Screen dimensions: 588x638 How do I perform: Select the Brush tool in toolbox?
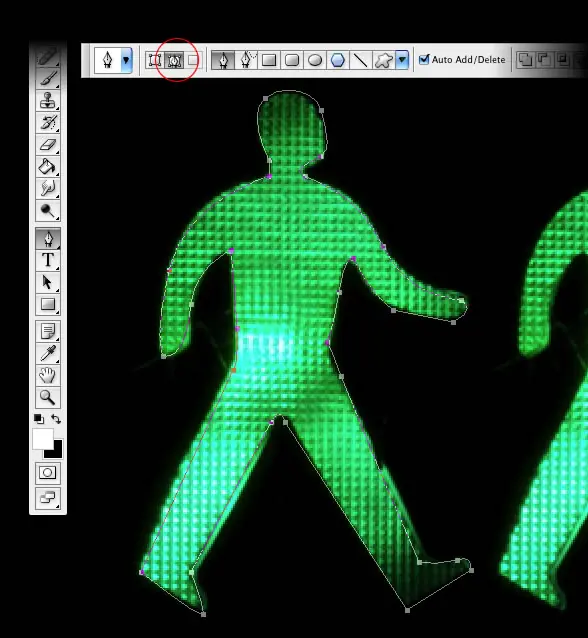tap(48, 78)
